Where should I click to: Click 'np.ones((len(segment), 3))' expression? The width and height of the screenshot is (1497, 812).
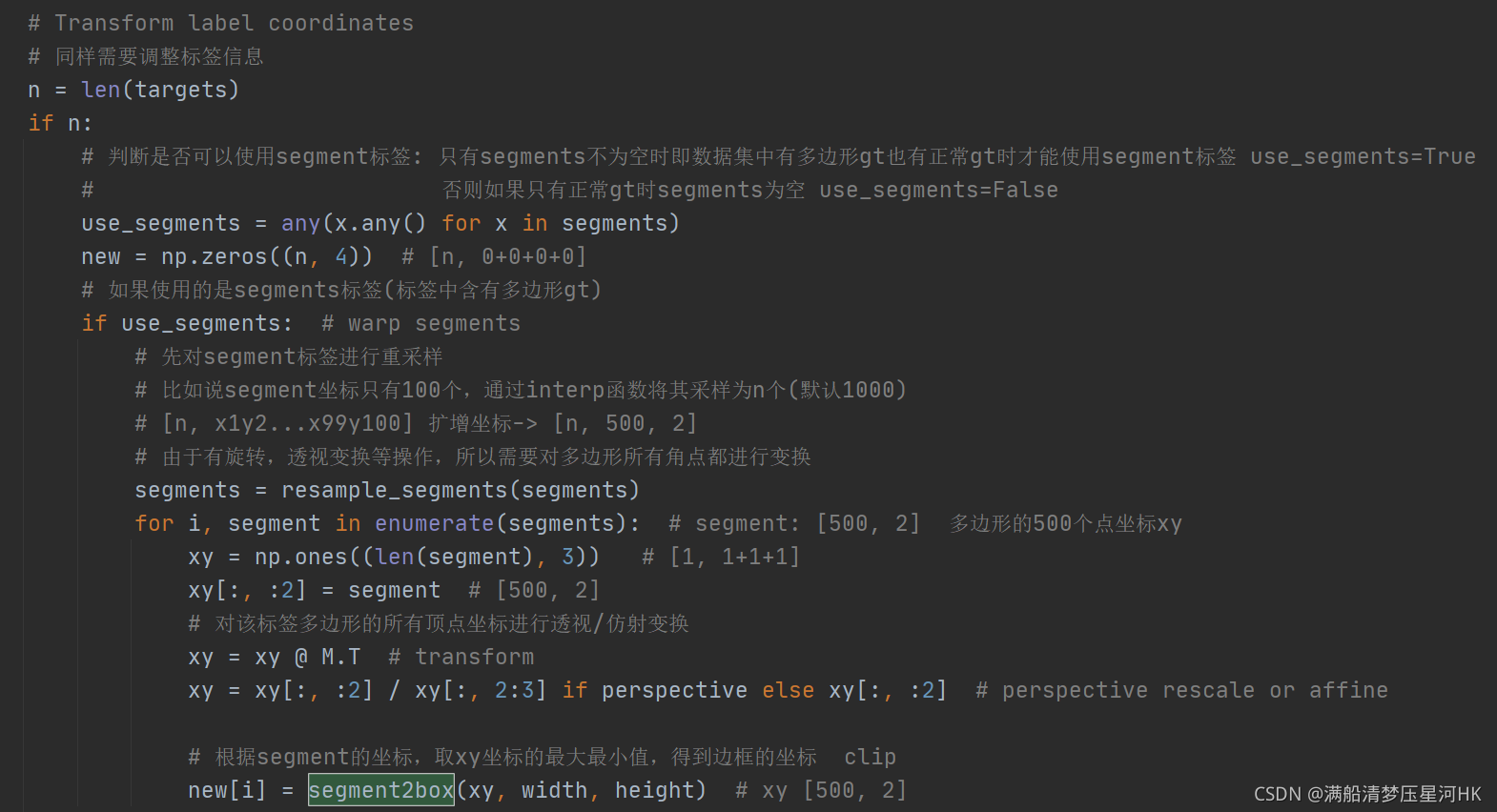point(427,557)
